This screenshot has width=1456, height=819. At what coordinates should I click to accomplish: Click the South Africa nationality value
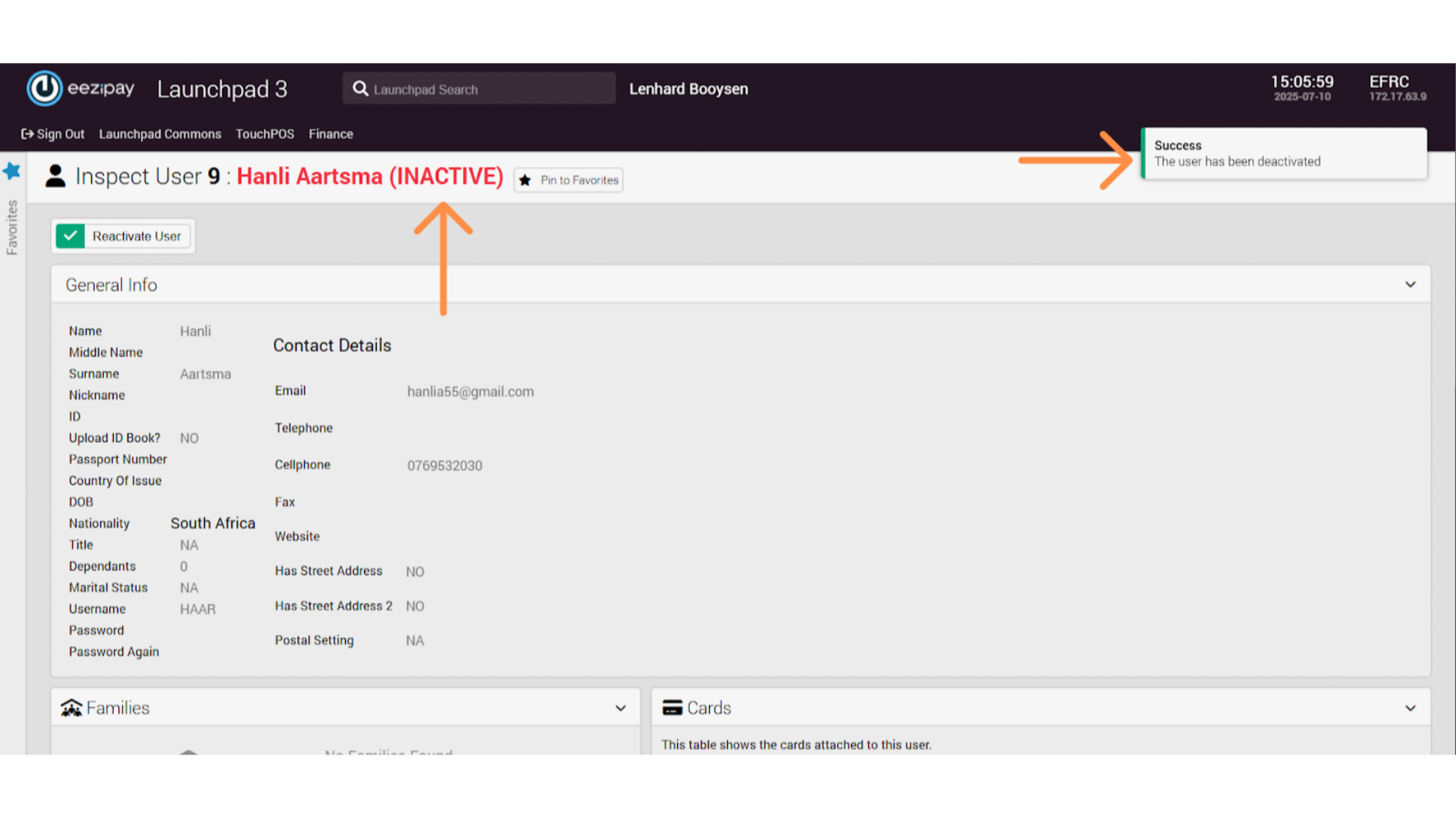(x=213, y=523)
